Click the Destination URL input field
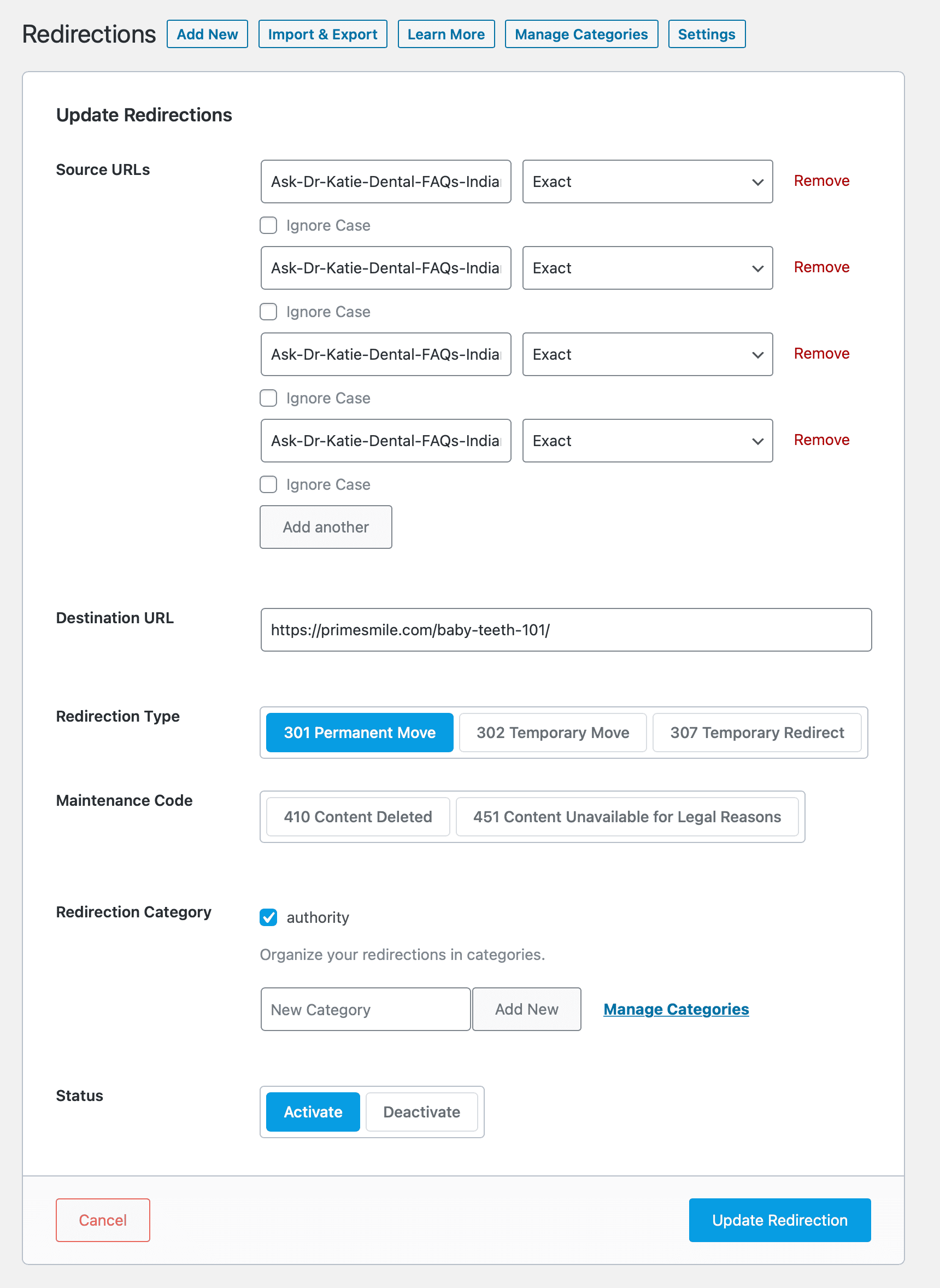The height and width of the screenshot is (1288, 940). point(566,630)
